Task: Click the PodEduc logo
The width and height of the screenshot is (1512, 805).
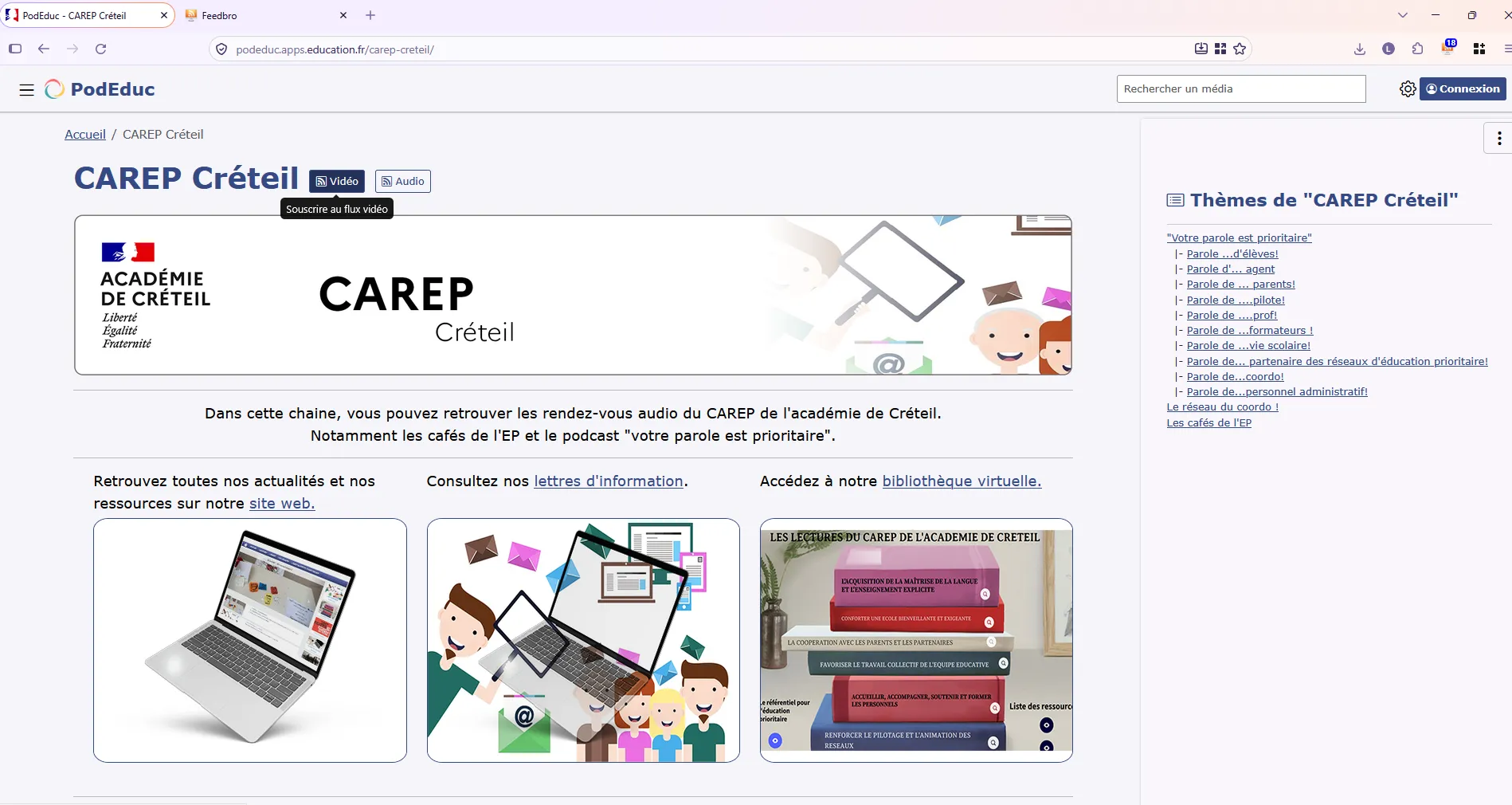Action: point(100,89)
